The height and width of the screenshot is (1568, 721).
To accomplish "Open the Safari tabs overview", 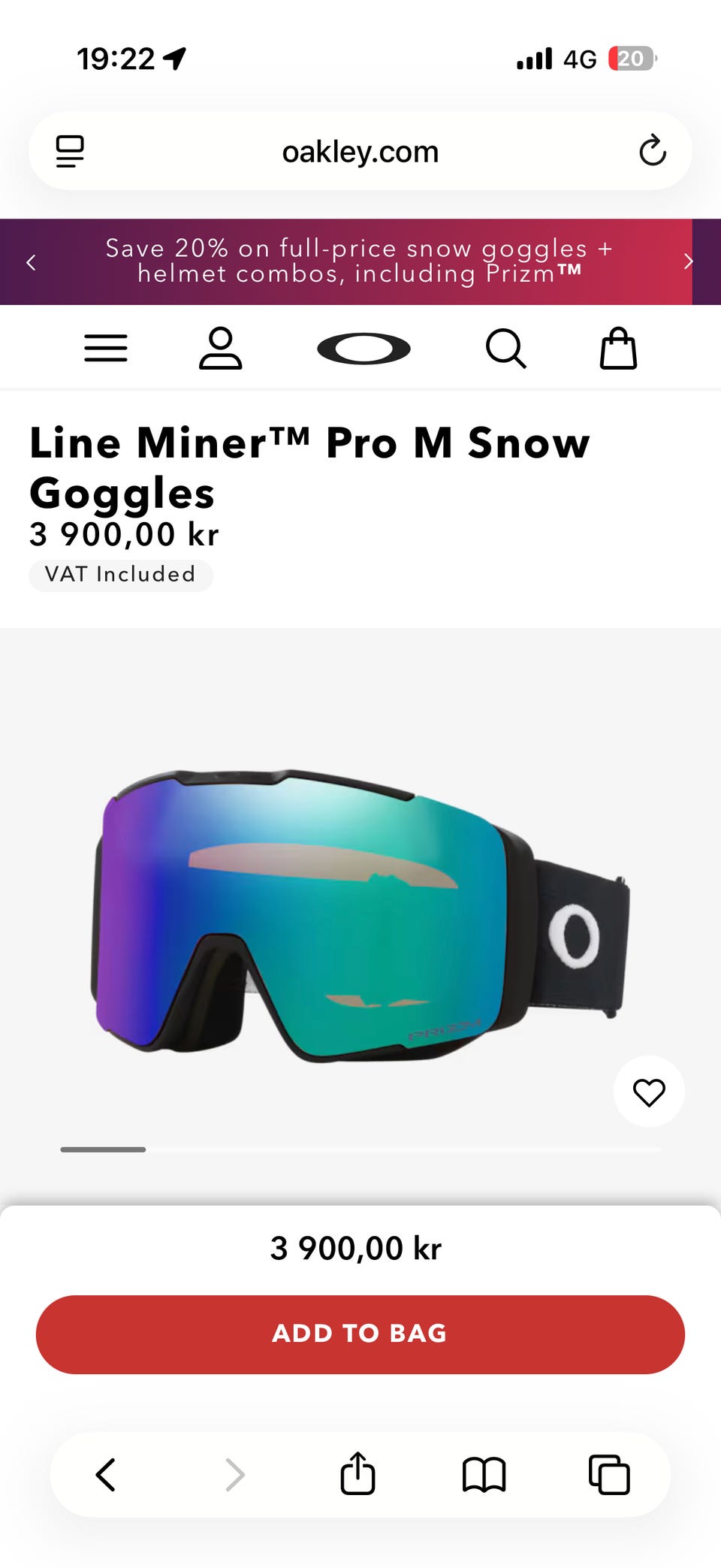I will [x=609, y=1474].
